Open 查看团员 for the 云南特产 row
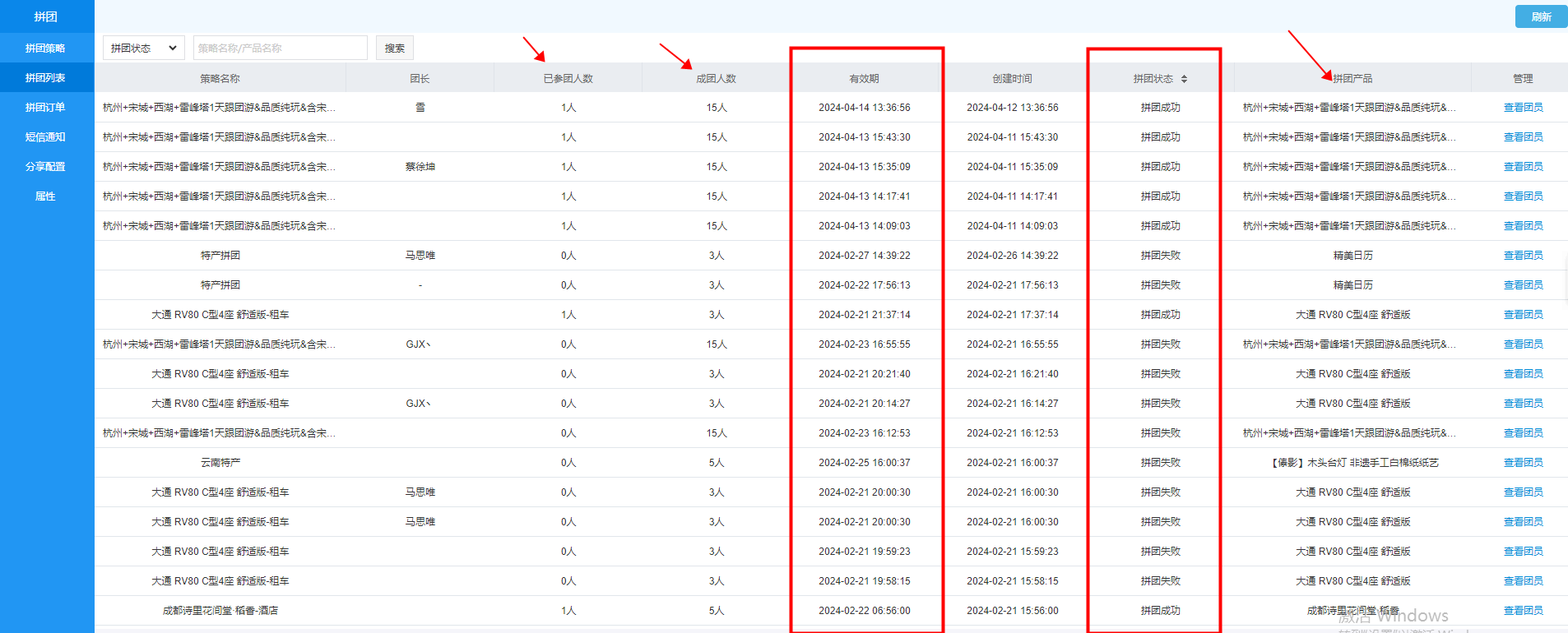The height and width of the screenshot is (633, 1568). (1523, 463)
